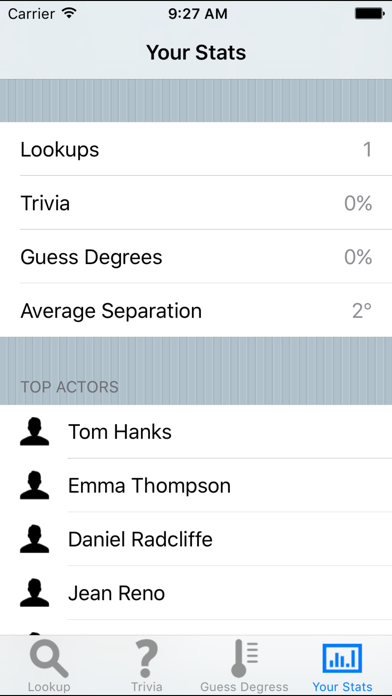Select the Guess Degrees percentage row
392x696 pixels.
point(196,257)
